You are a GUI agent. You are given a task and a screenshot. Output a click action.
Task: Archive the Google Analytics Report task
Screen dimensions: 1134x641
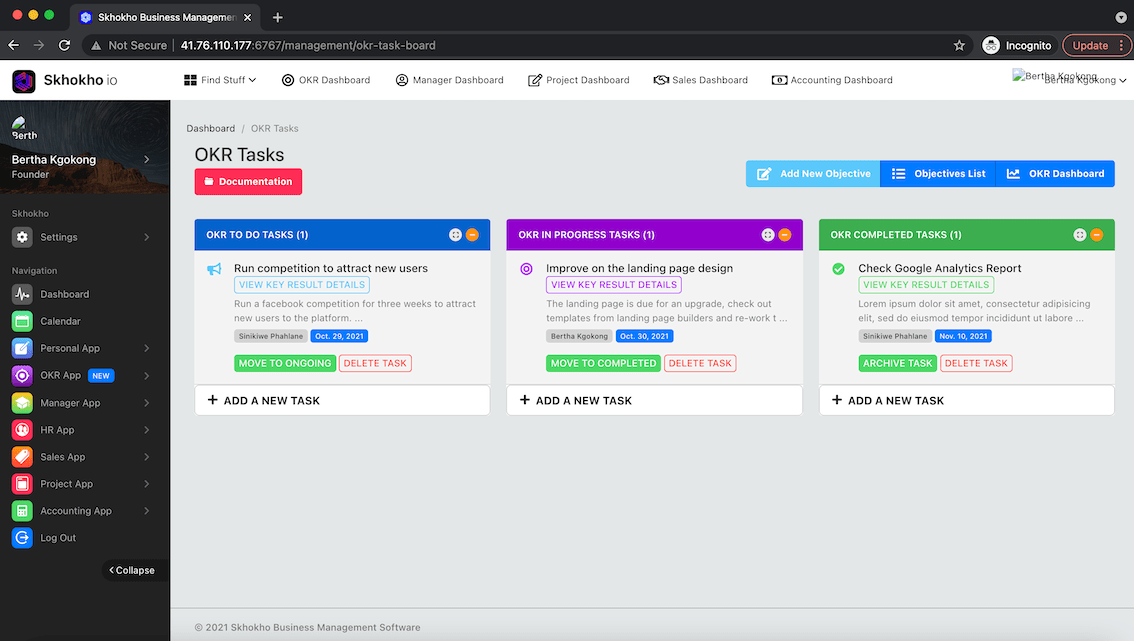898,363
